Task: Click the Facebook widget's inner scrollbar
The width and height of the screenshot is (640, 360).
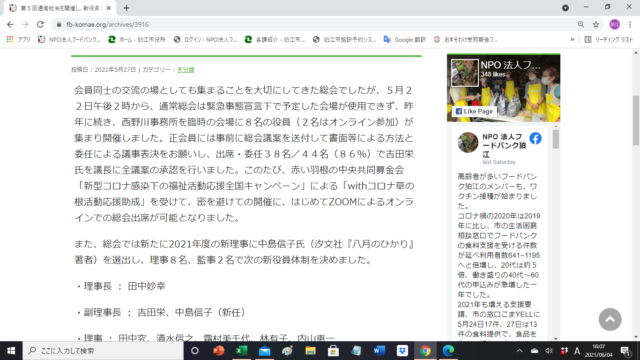Action: [556, 140]
